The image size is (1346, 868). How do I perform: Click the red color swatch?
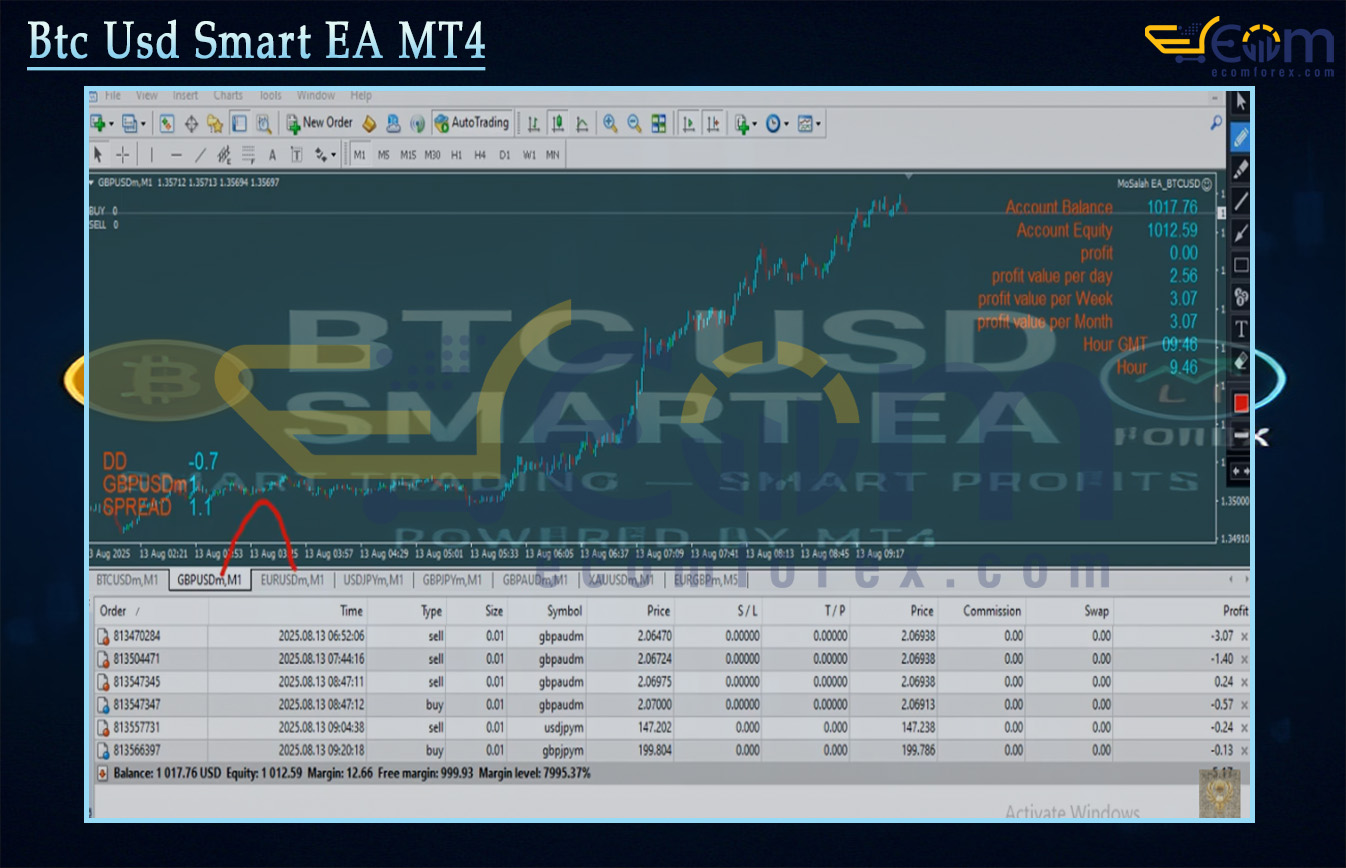[x=1241, y=403]
